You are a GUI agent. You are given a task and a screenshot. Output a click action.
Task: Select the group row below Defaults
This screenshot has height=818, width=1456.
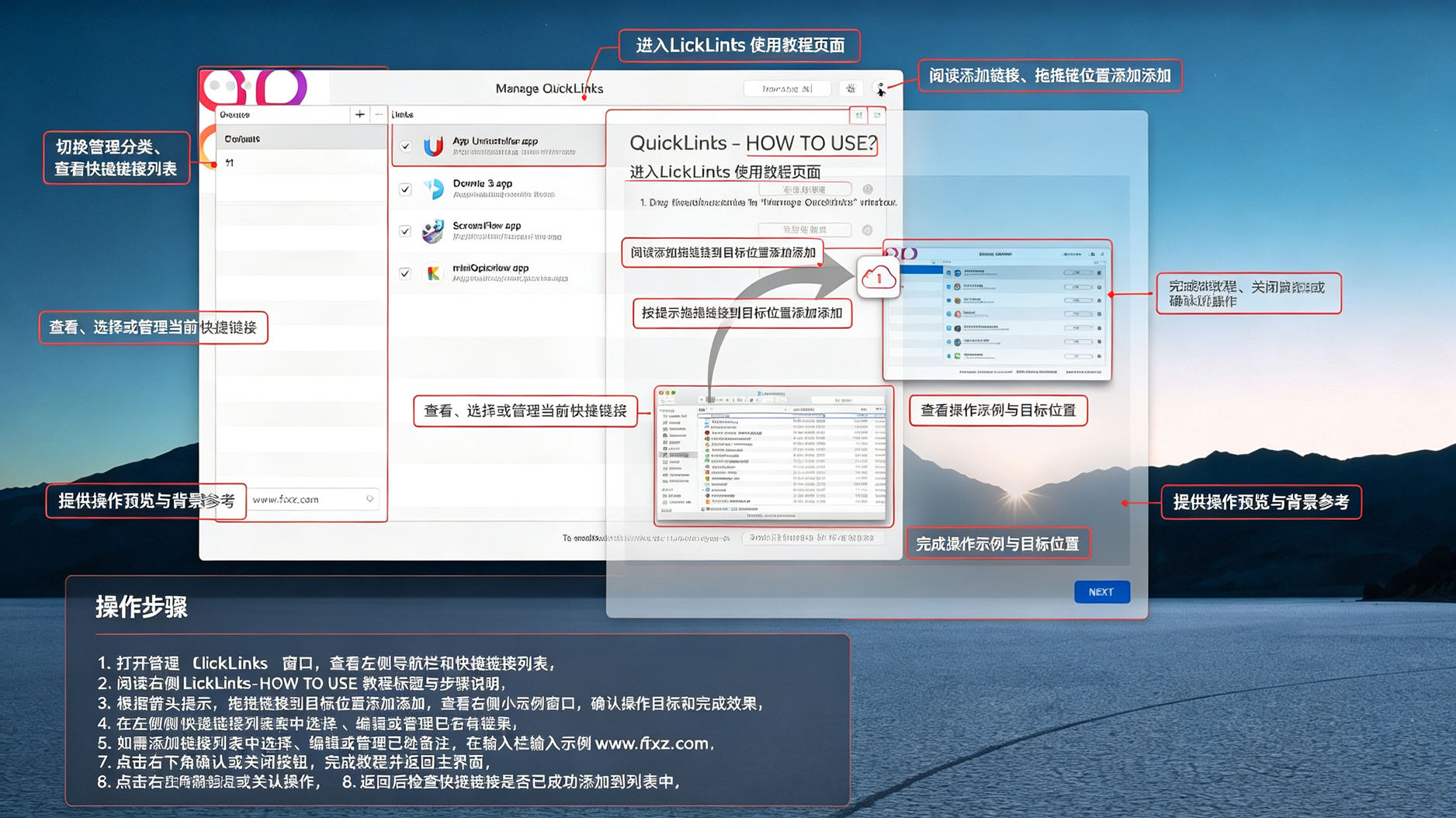pyautogui.click(x=301, y=163)
